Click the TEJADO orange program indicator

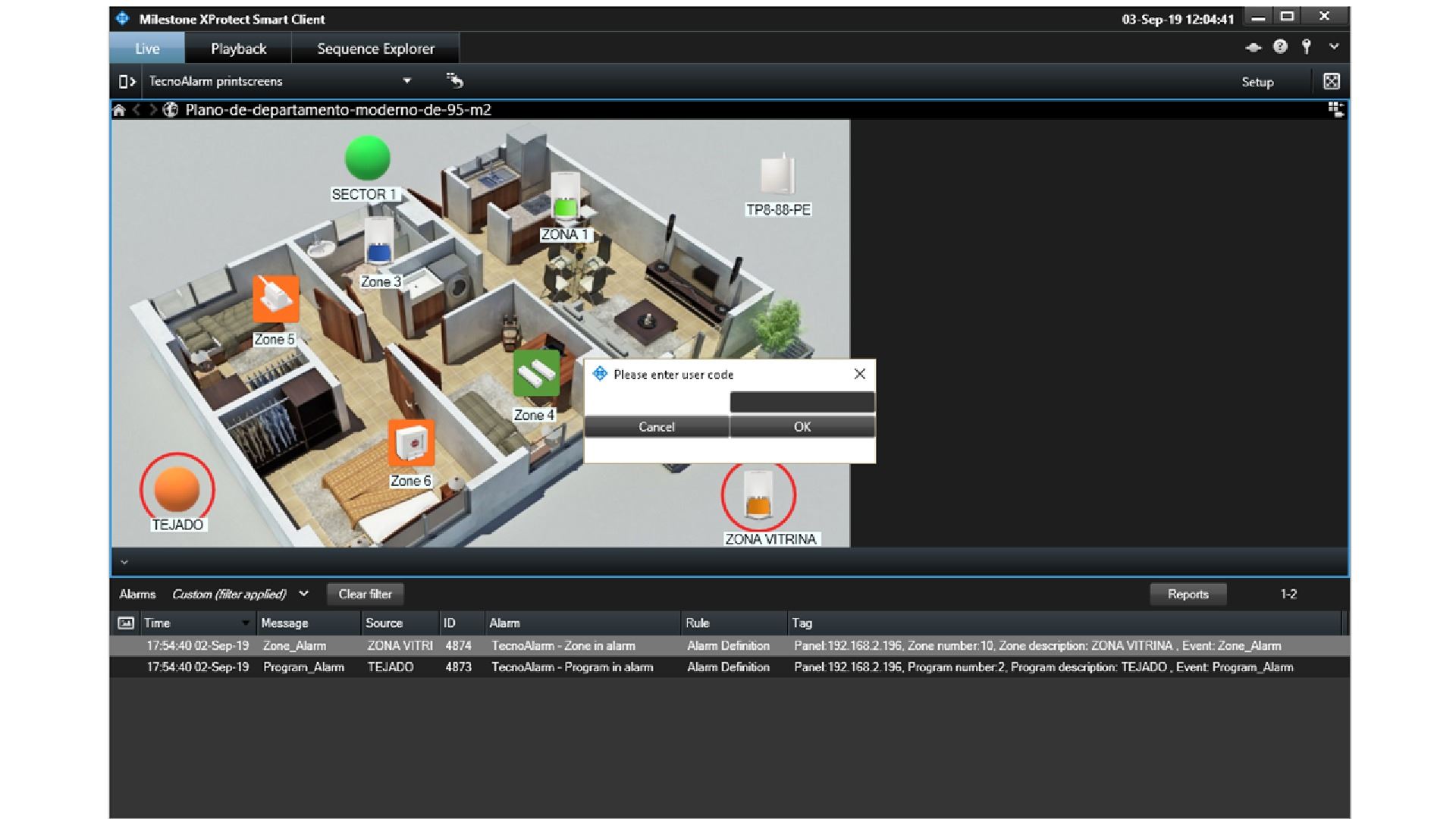click(177, 489)
